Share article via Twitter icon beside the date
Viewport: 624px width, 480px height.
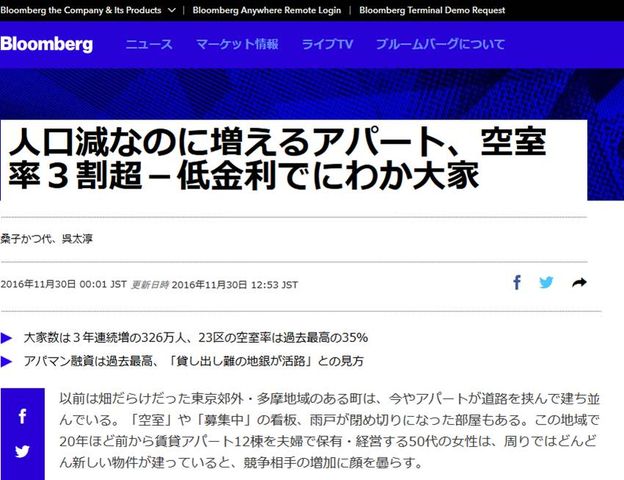[x=546, y=283]
